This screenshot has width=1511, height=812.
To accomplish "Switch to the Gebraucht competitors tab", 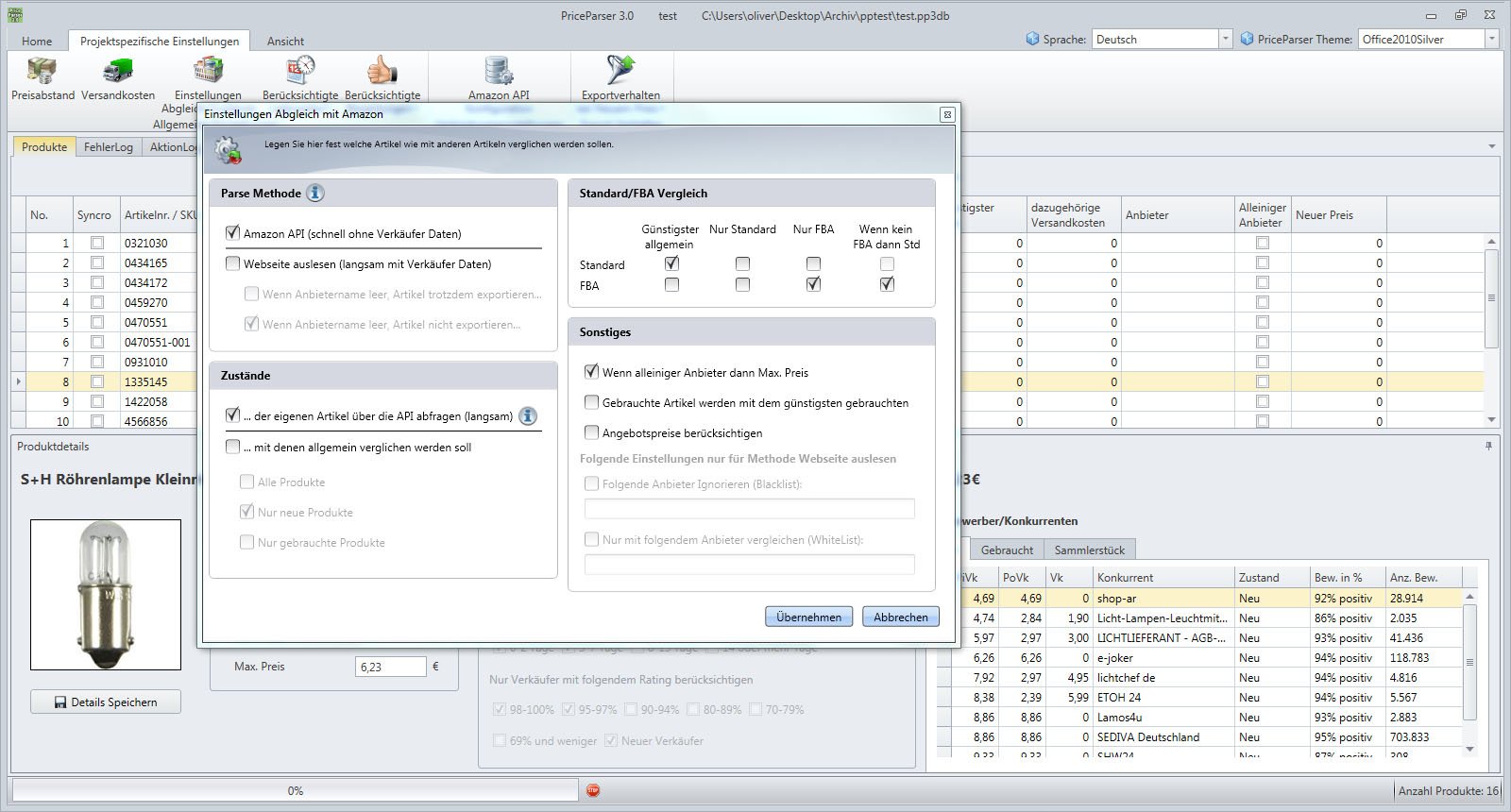I will [1007, 550].
